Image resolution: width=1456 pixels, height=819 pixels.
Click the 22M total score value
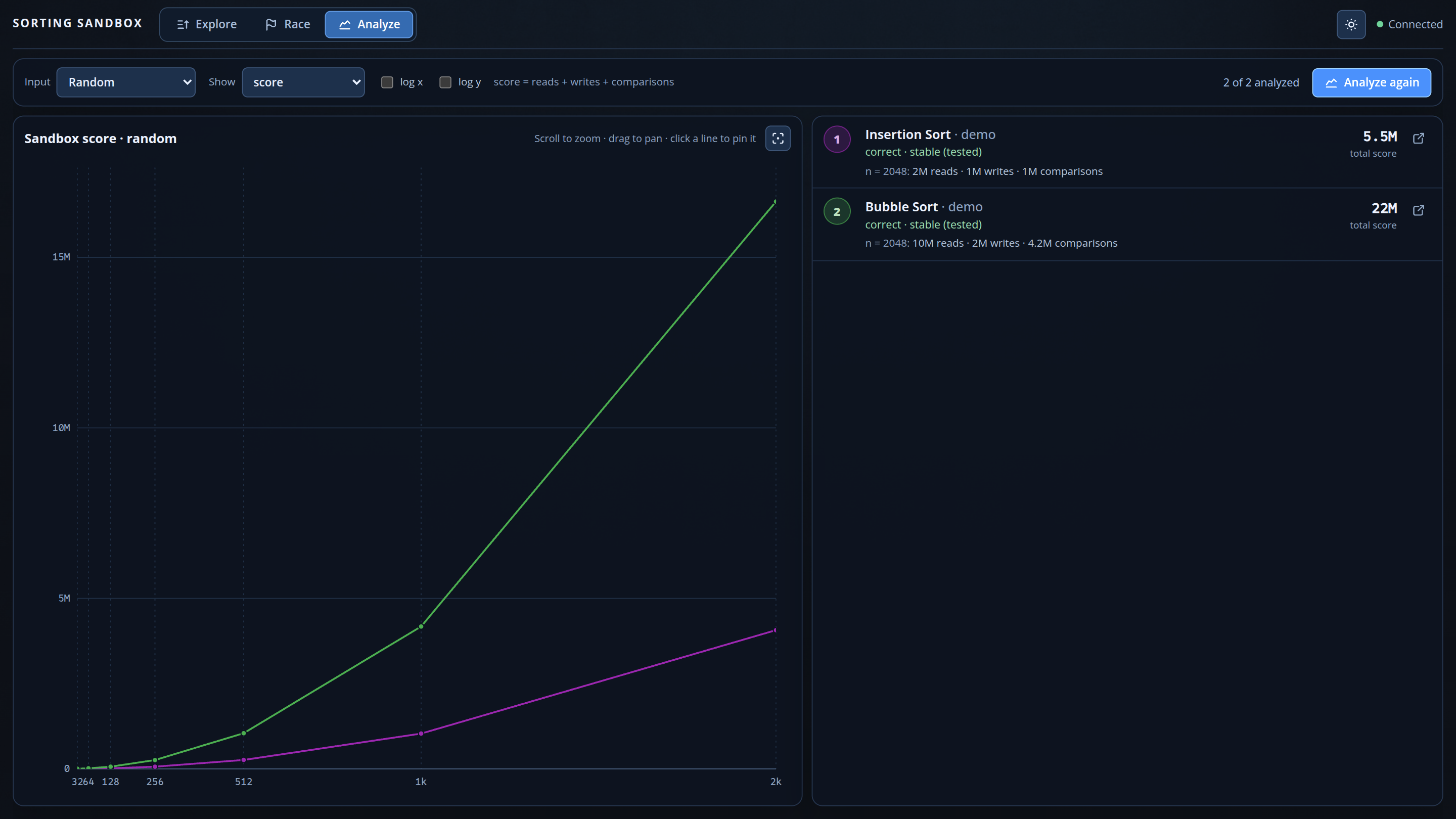tap(1384, 208)
